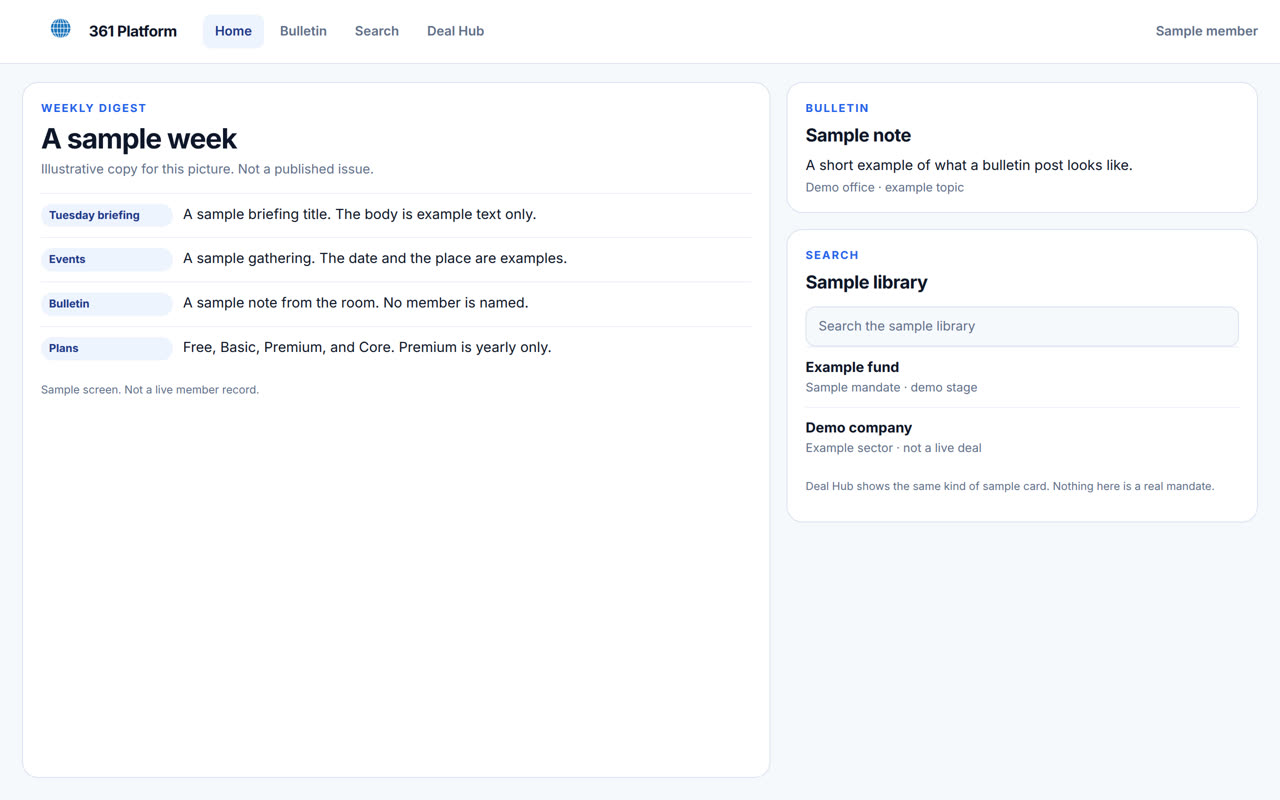Select the Tuesday briefing tag
1280x800 pixels.
point(107,215)
